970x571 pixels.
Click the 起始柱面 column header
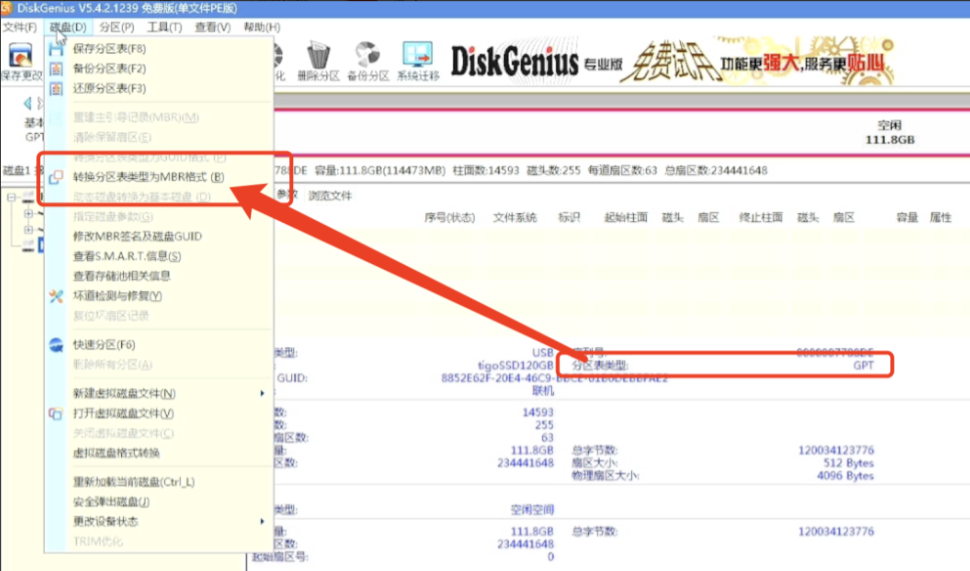[x=625, y=218]
